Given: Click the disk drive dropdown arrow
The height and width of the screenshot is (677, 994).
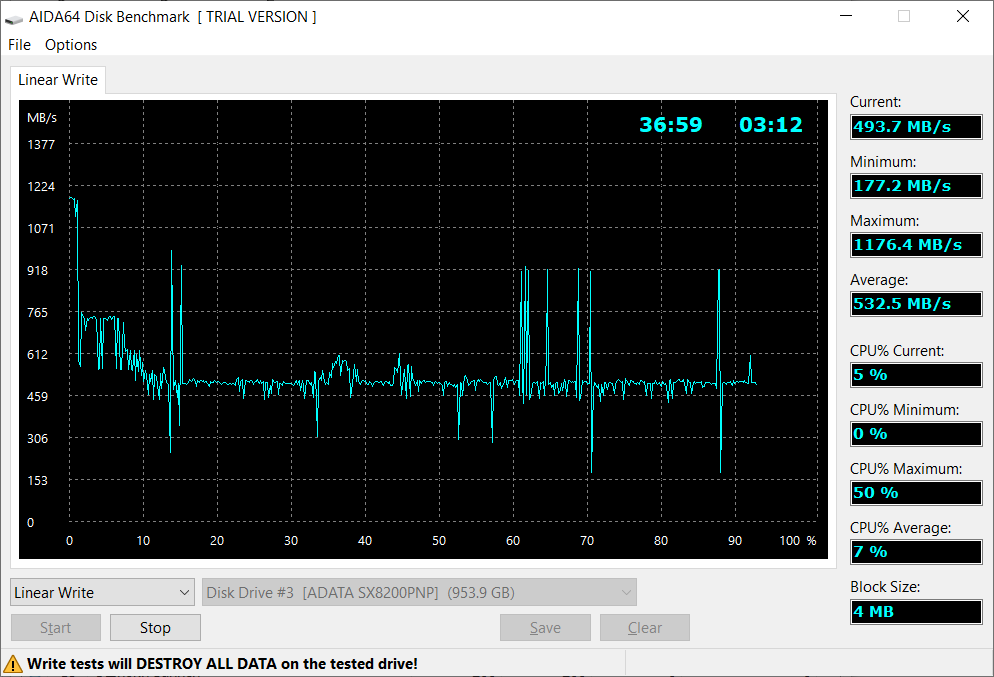Looking at the screenshot, I should click(626, 593).
